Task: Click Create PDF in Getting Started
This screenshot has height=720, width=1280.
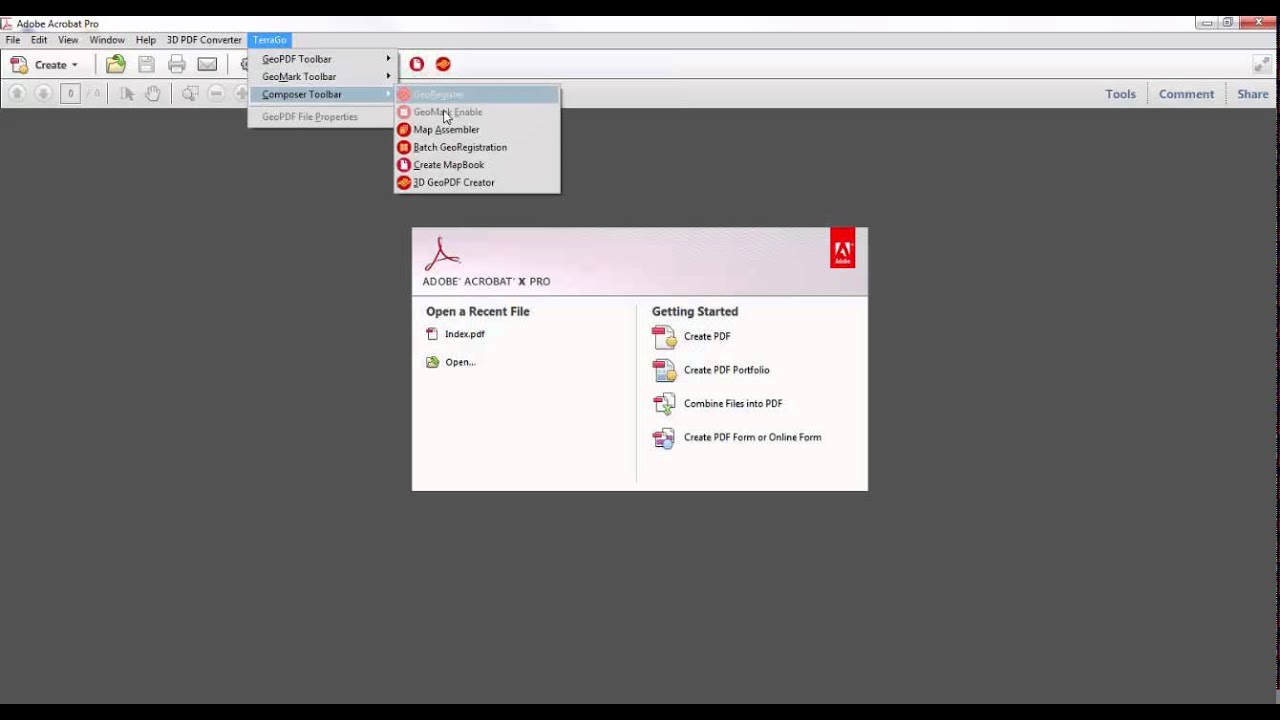Action: pos(707,337)
